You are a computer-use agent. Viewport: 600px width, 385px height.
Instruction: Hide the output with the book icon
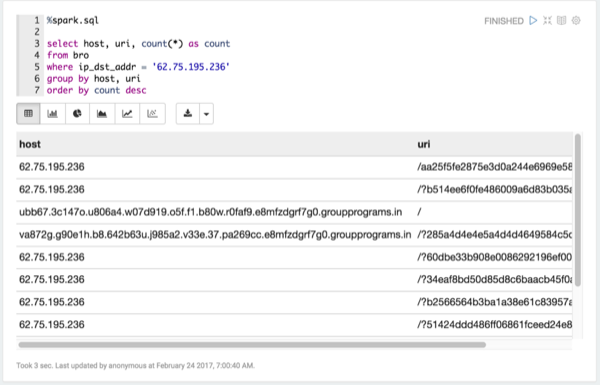pyautogui.click(x=561, y=20)
